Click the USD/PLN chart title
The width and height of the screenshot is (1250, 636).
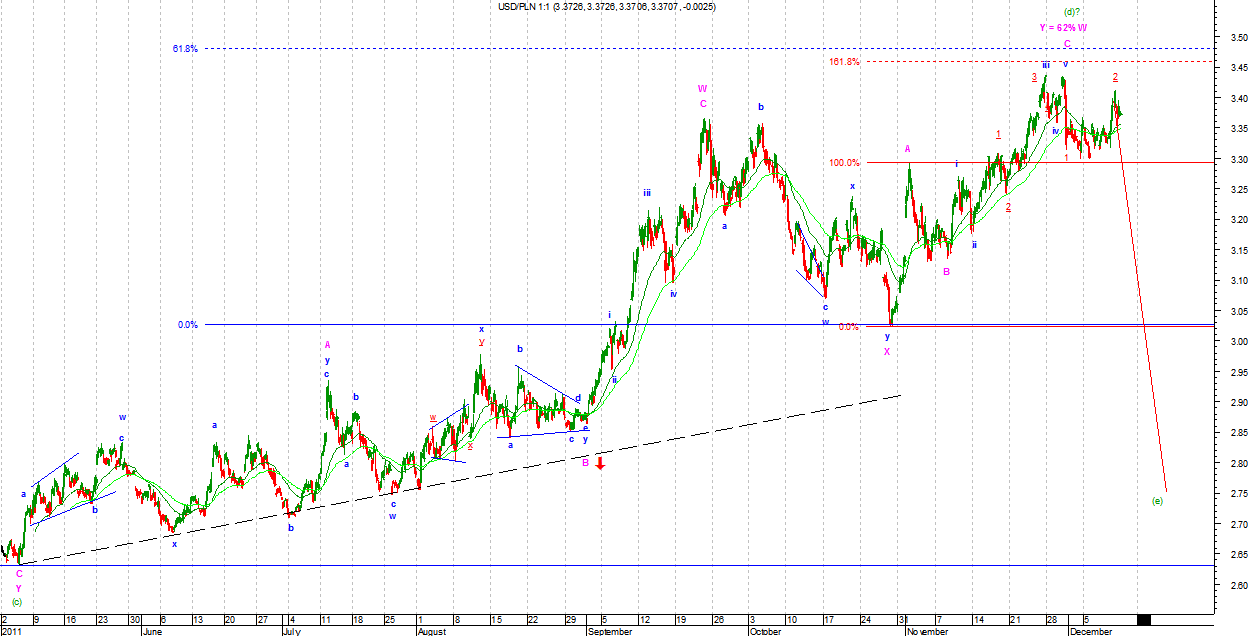[607, 7]
